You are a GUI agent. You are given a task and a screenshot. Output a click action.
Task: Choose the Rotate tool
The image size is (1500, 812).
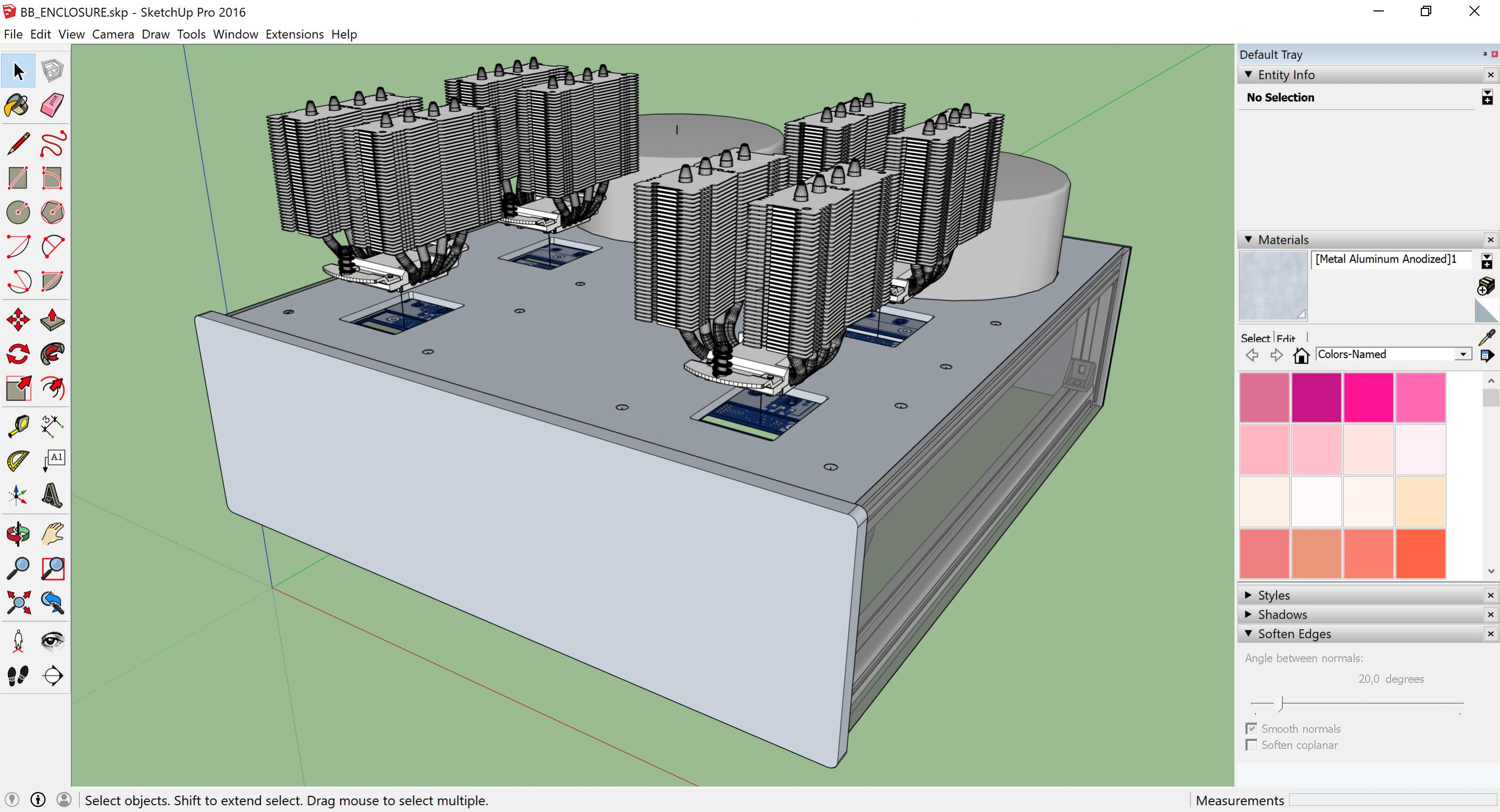pyautogui.click(x=18, y=354)
